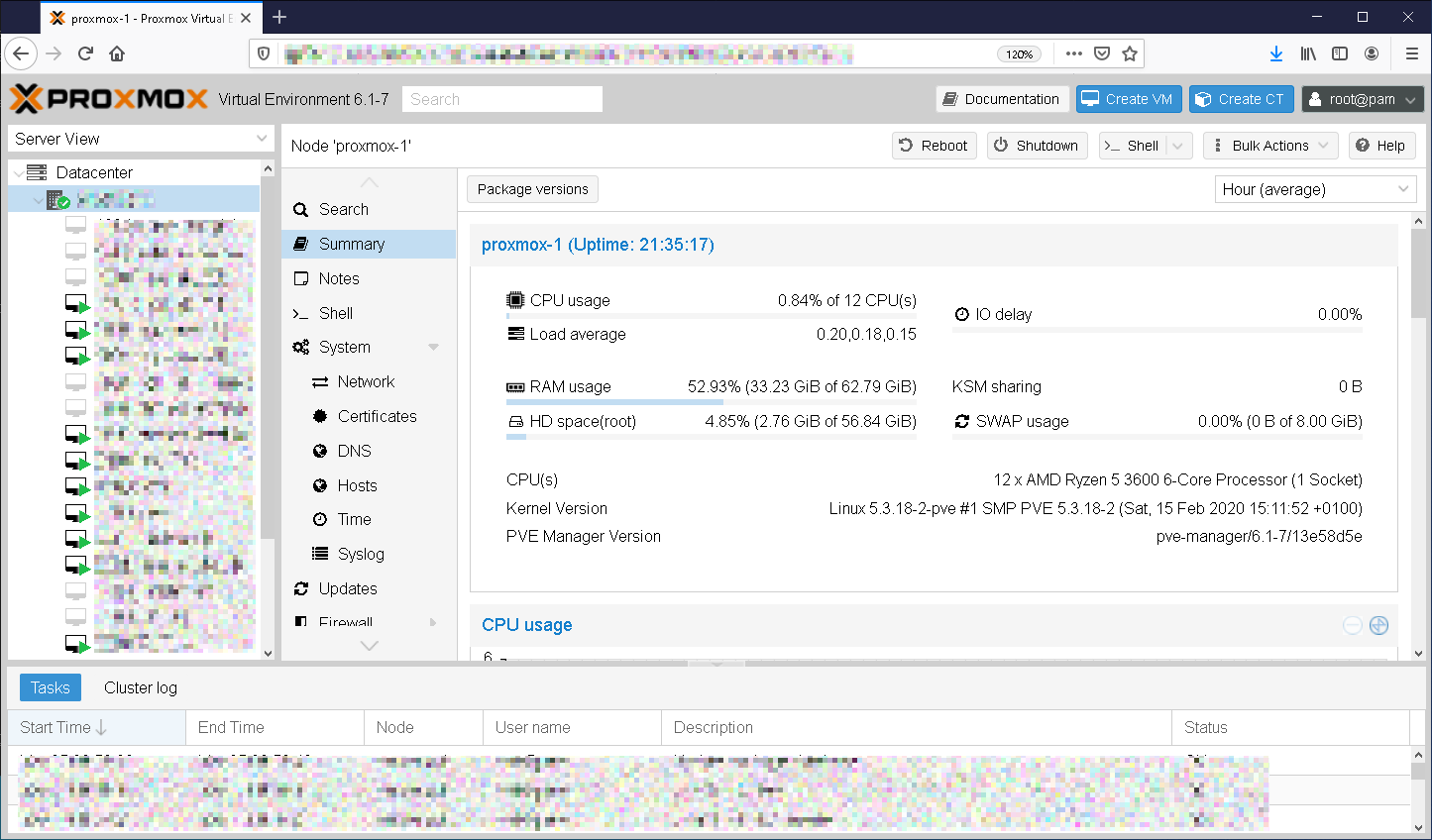1432x840 pixels.
Task: Switch to Cluster log tab
Action: tap(141, 687)
